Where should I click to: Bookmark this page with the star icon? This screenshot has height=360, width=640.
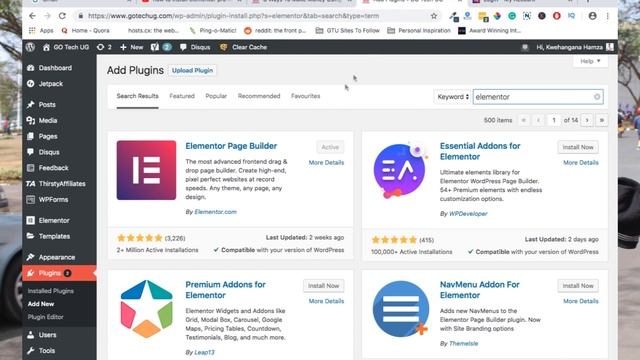(x=433, y=16)
